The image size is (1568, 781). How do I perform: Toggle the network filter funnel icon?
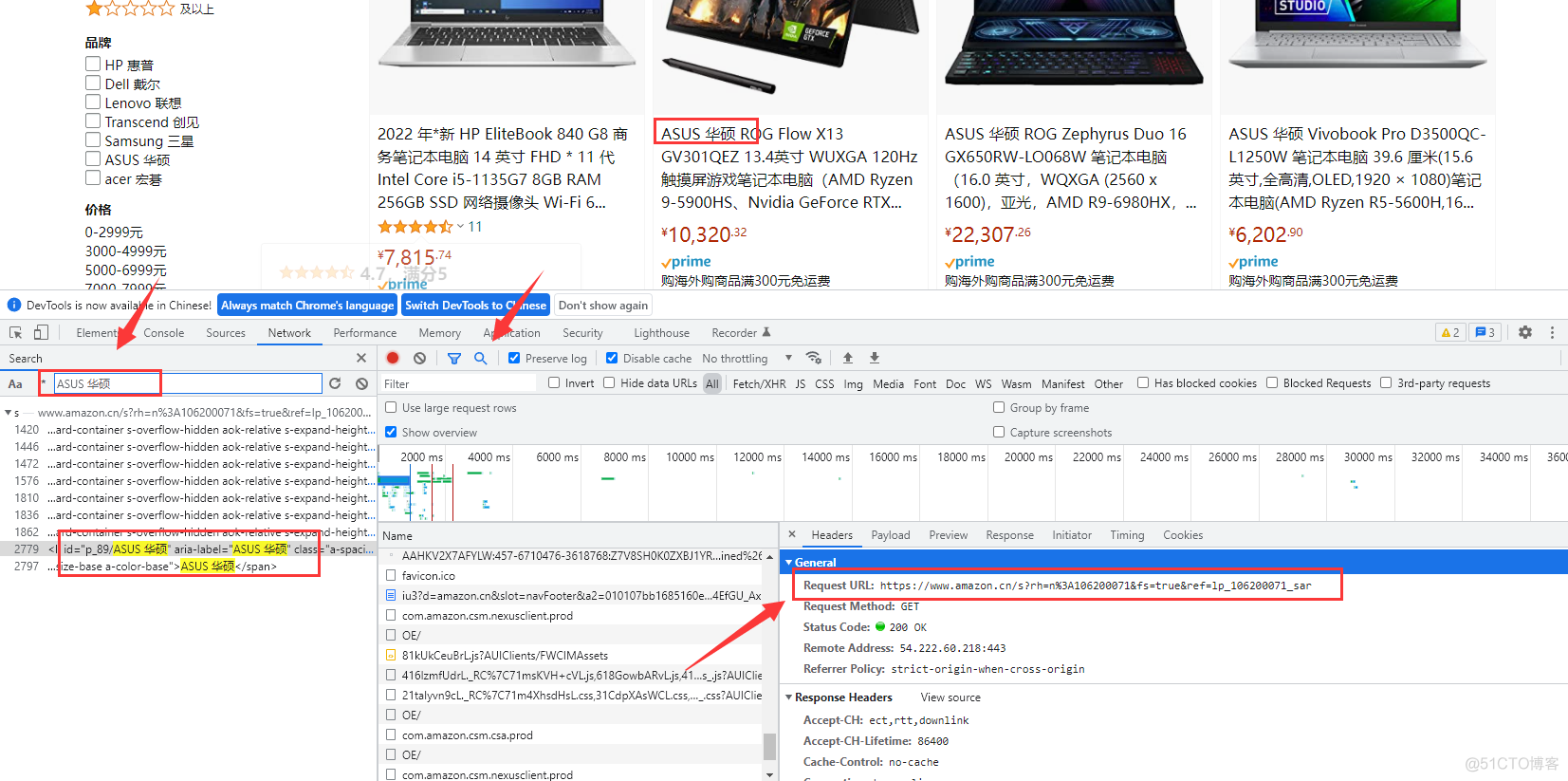(x=454, y=358)
